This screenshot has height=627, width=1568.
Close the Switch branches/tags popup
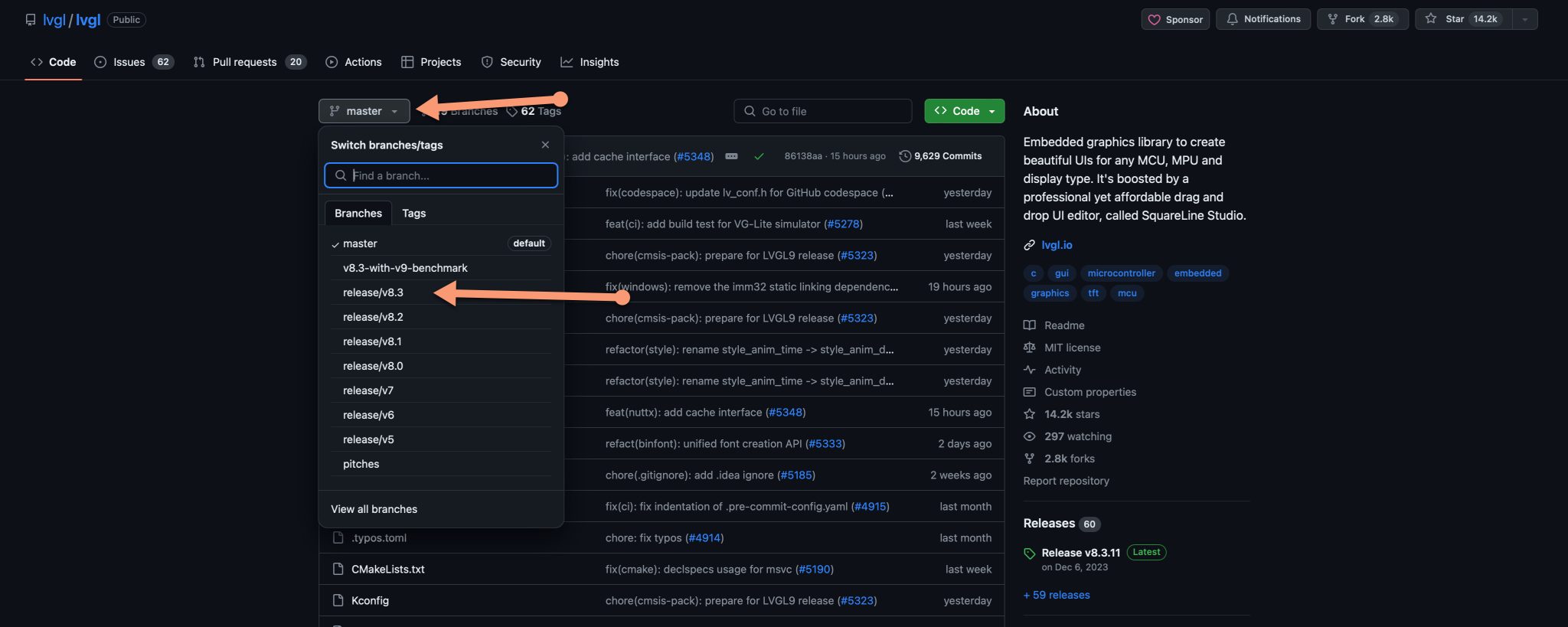pyautogui.click(x=545, y=145)
